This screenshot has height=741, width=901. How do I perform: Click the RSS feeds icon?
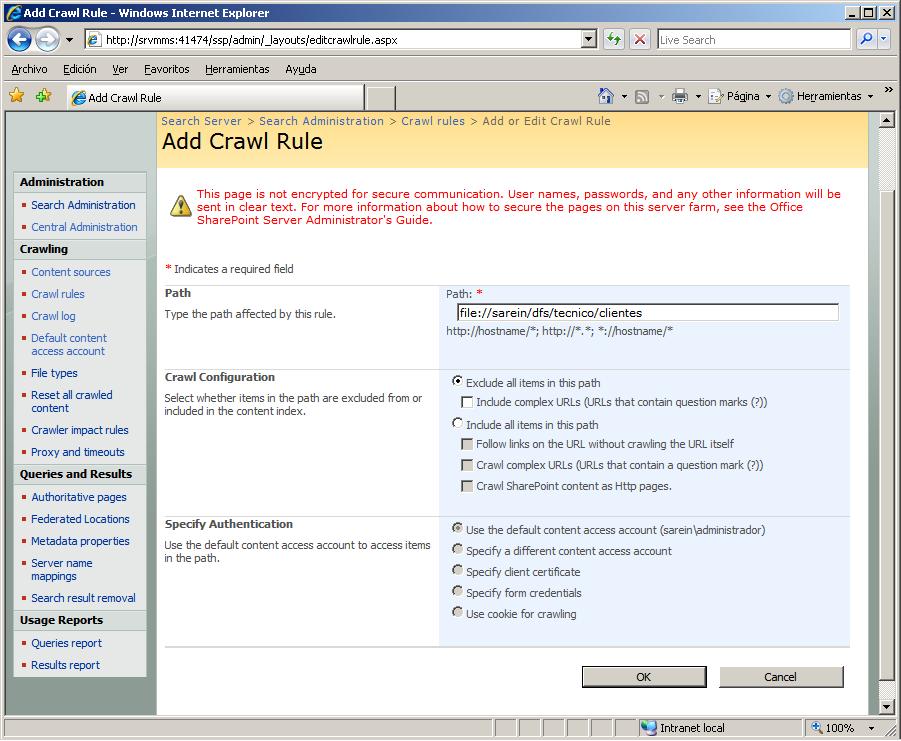[x=642, y=97]
